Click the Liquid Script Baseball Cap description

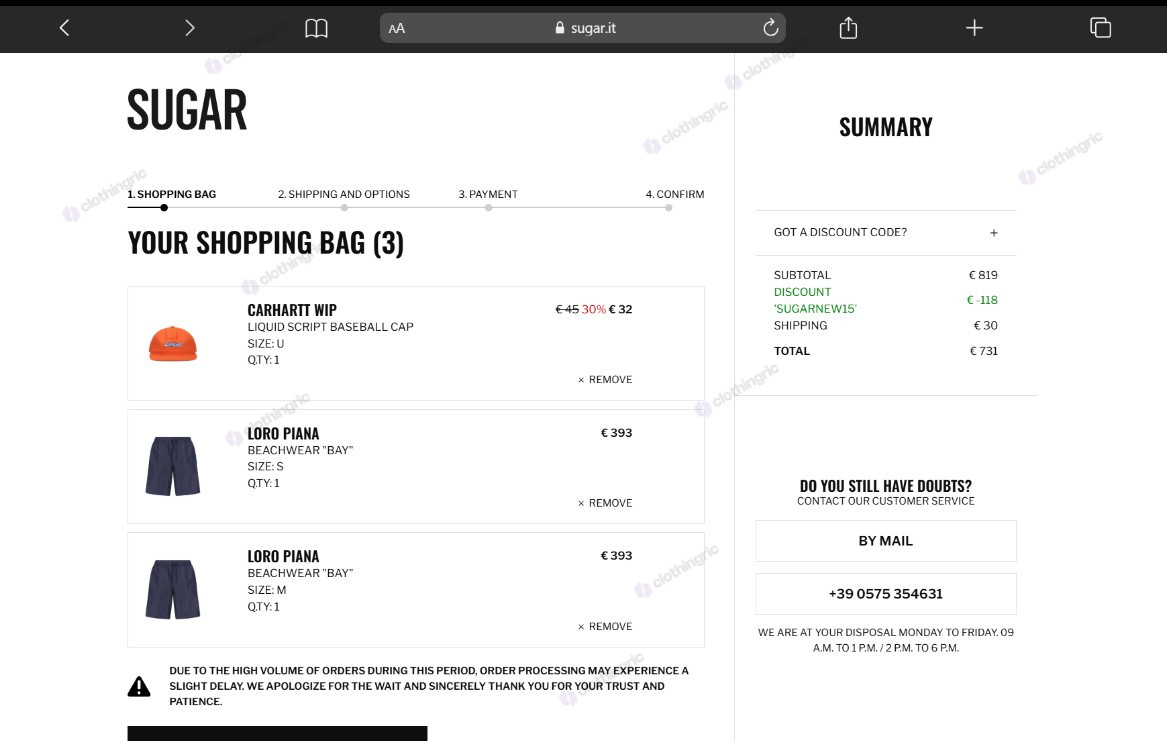click(x=330, y=327)
